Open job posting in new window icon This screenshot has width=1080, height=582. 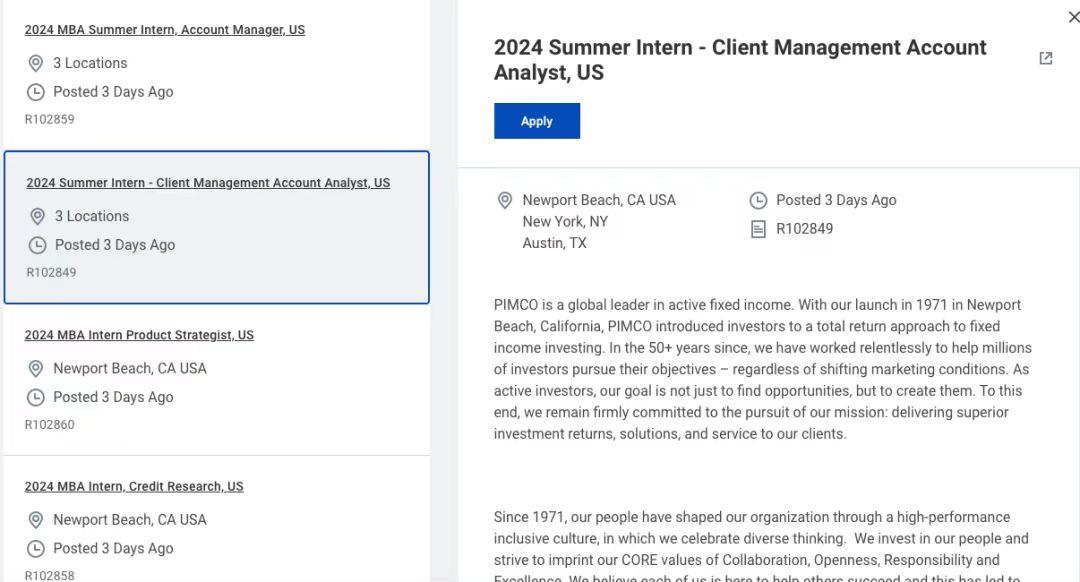pyautogui.click(x=1046, y=59)
